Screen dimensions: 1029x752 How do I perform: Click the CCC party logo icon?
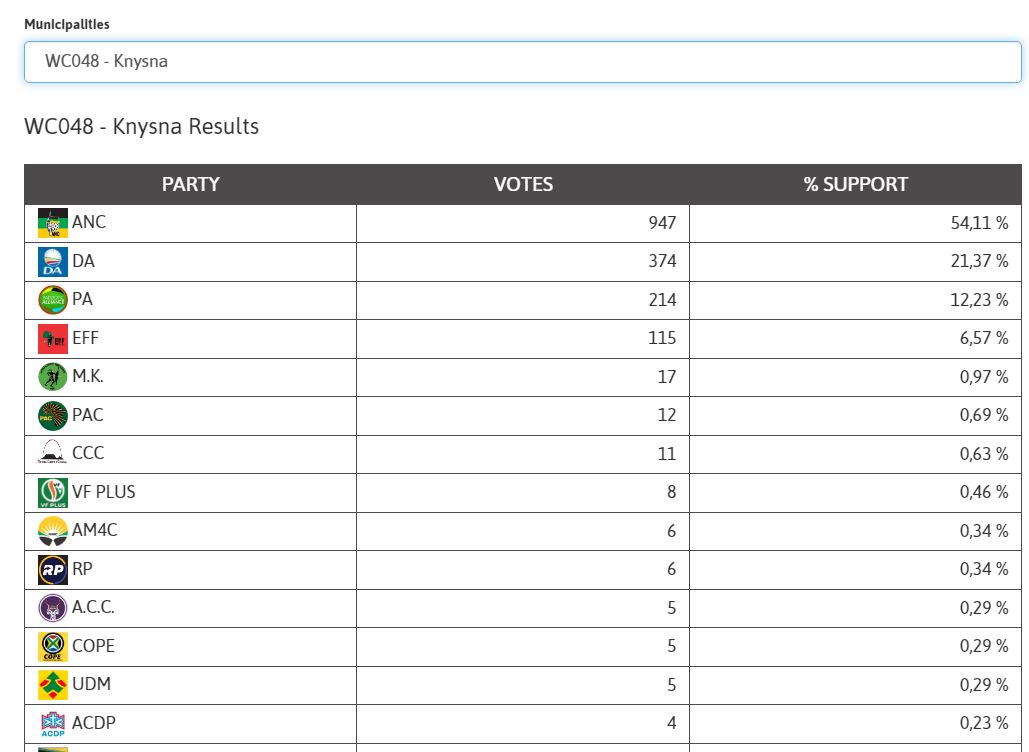pyautogui.click(x=52, y=454)
